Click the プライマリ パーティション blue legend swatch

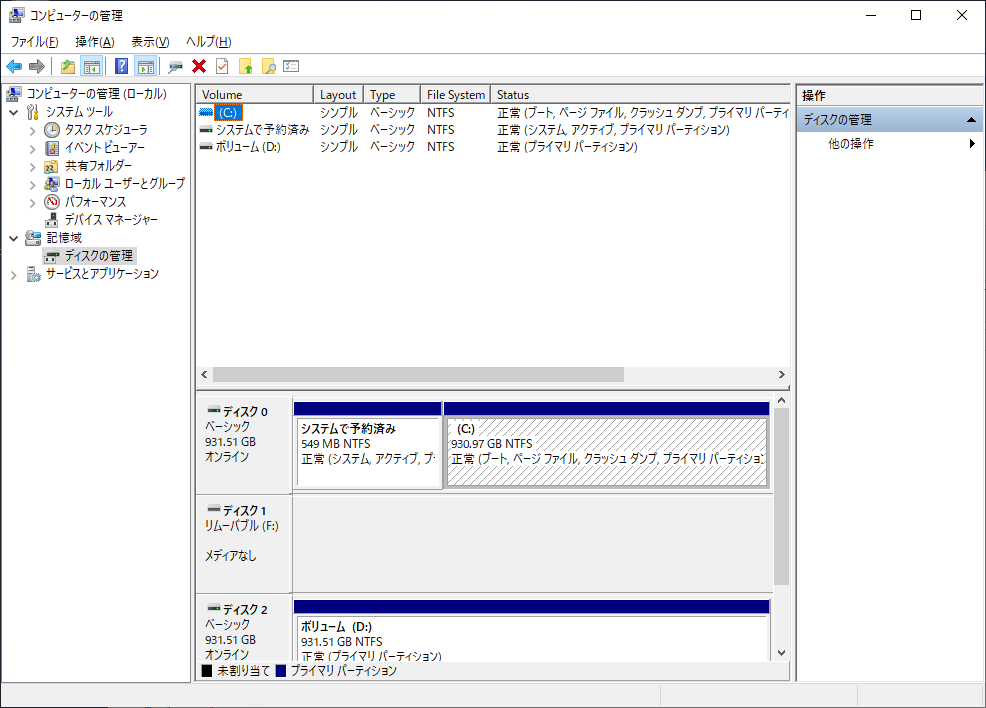(281, 671)
